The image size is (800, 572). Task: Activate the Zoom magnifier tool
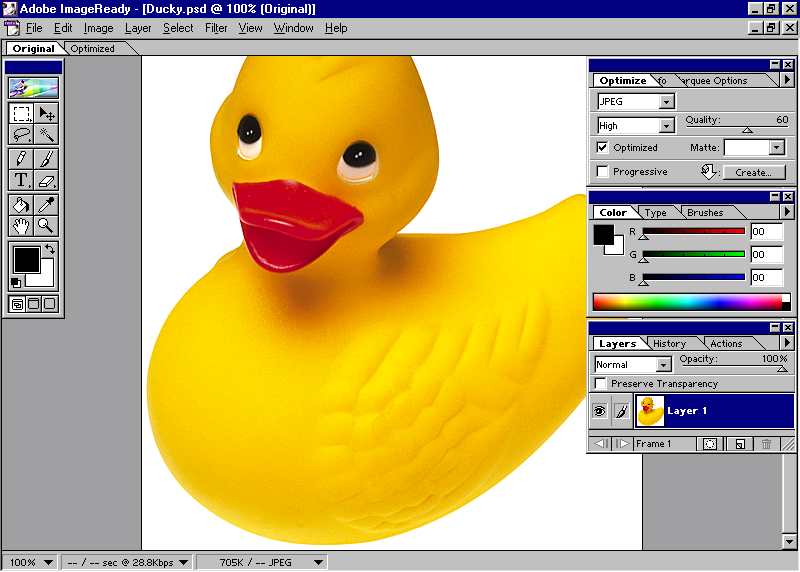[46, 225]
